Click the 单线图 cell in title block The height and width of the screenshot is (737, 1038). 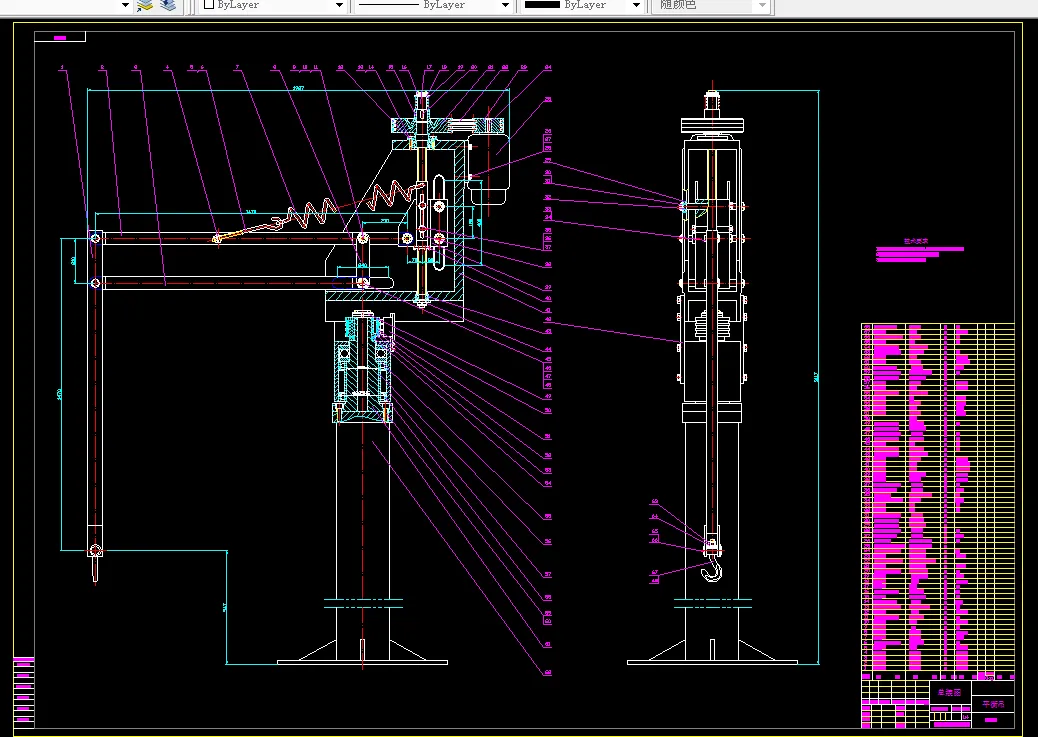coord(949,691)
